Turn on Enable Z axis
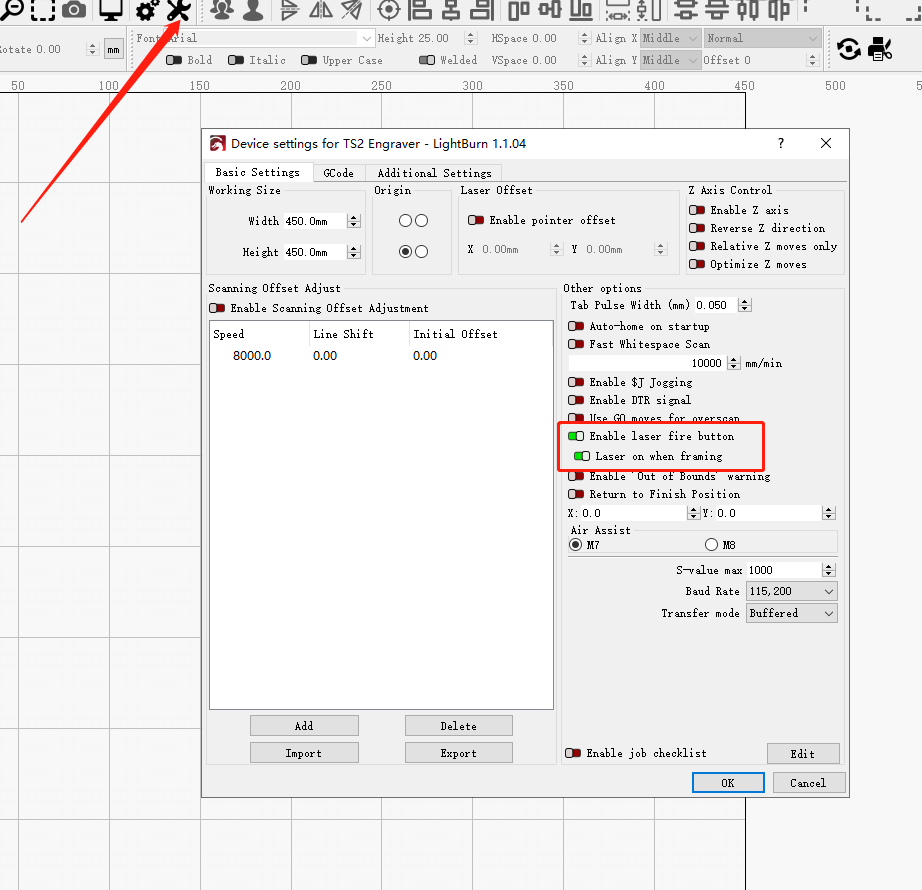 [x=697, y=210]
